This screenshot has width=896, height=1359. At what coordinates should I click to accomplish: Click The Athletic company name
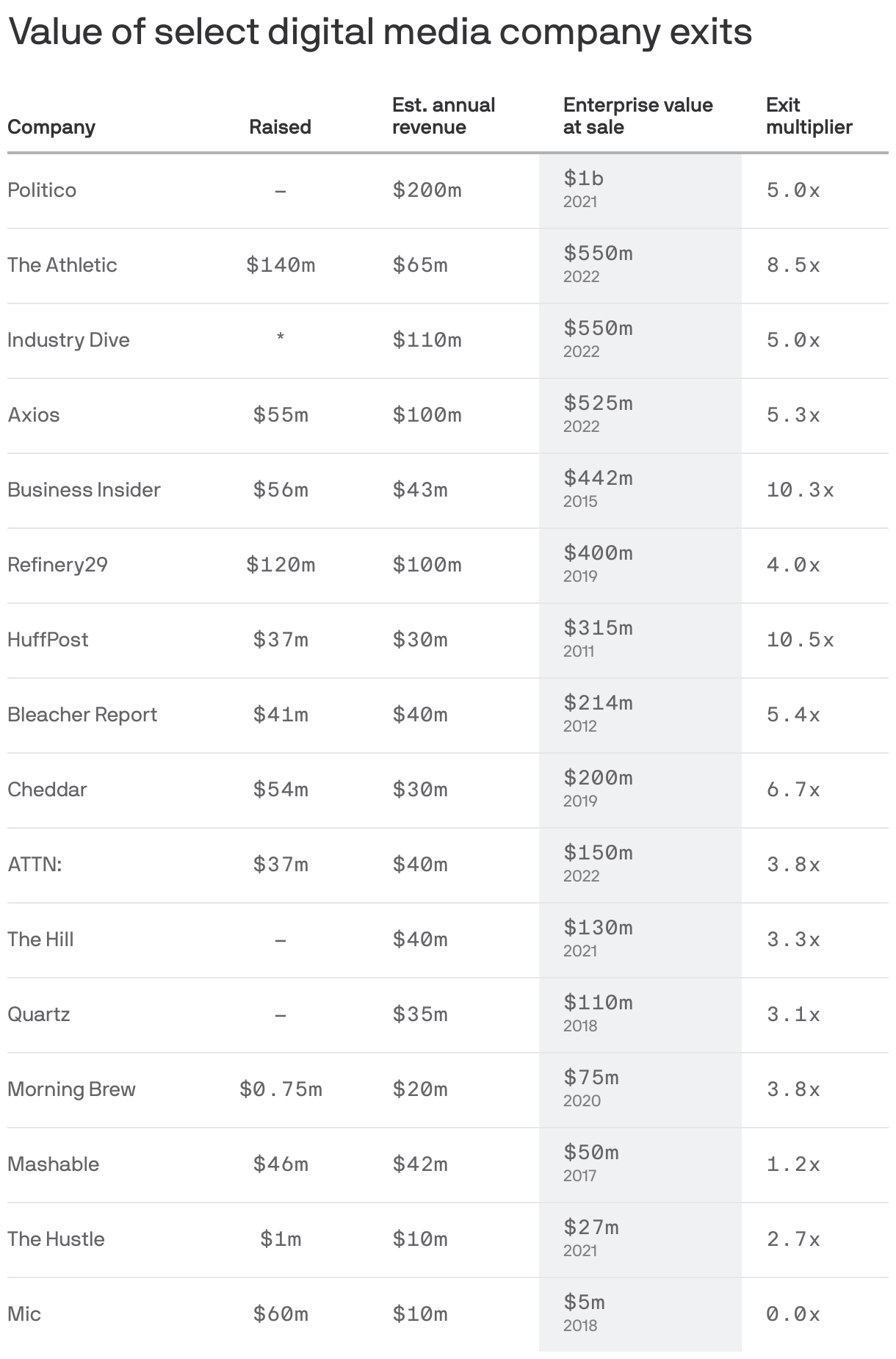pyautogui.click(x=62, y=265)
